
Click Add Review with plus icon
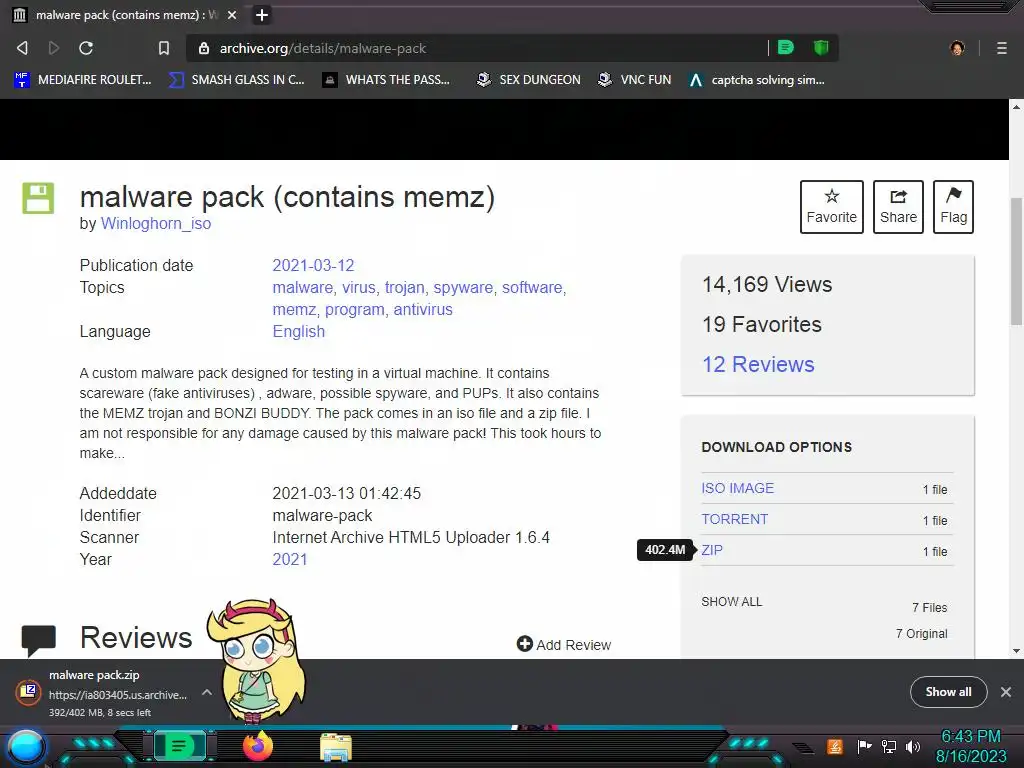point(564,645)
